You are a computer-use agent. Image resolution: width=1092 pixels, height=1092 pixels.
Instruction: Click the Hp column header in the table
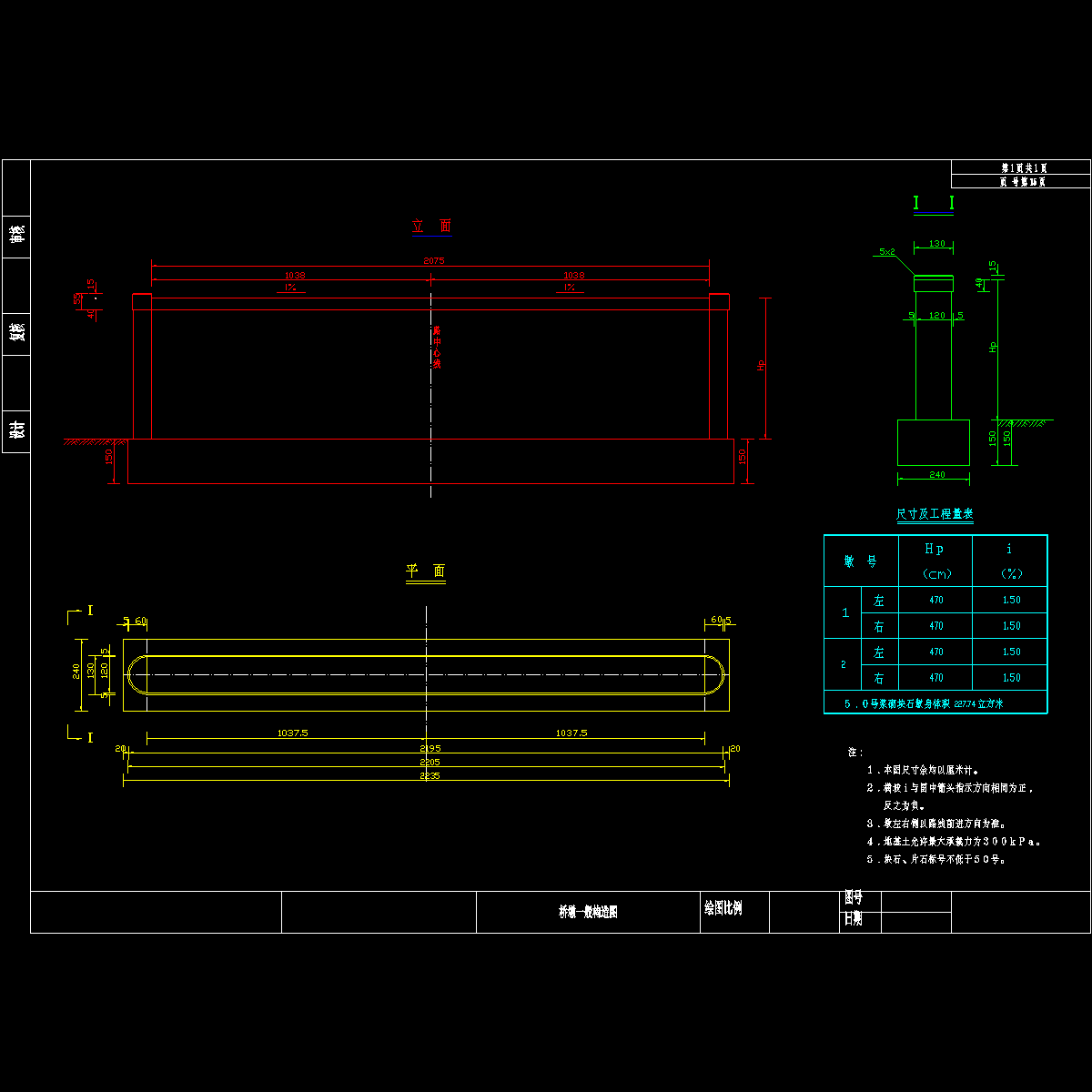(x=935, y=561)
